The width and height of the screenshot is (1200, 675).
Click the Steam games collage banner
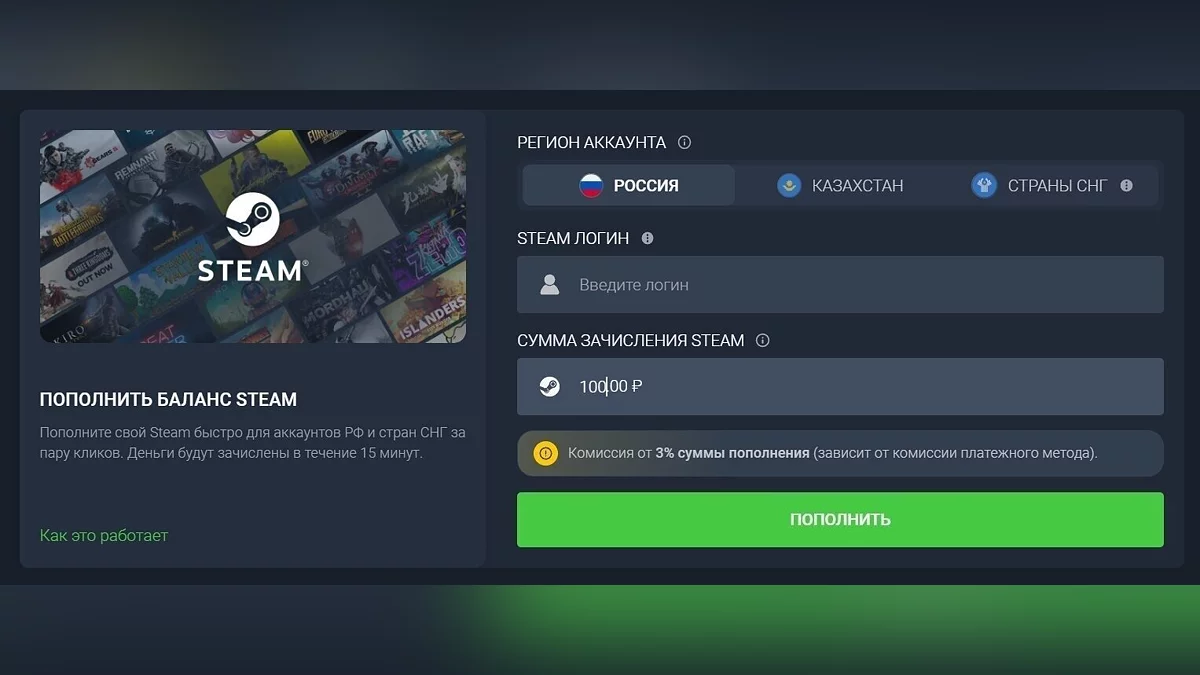(253, 236)
